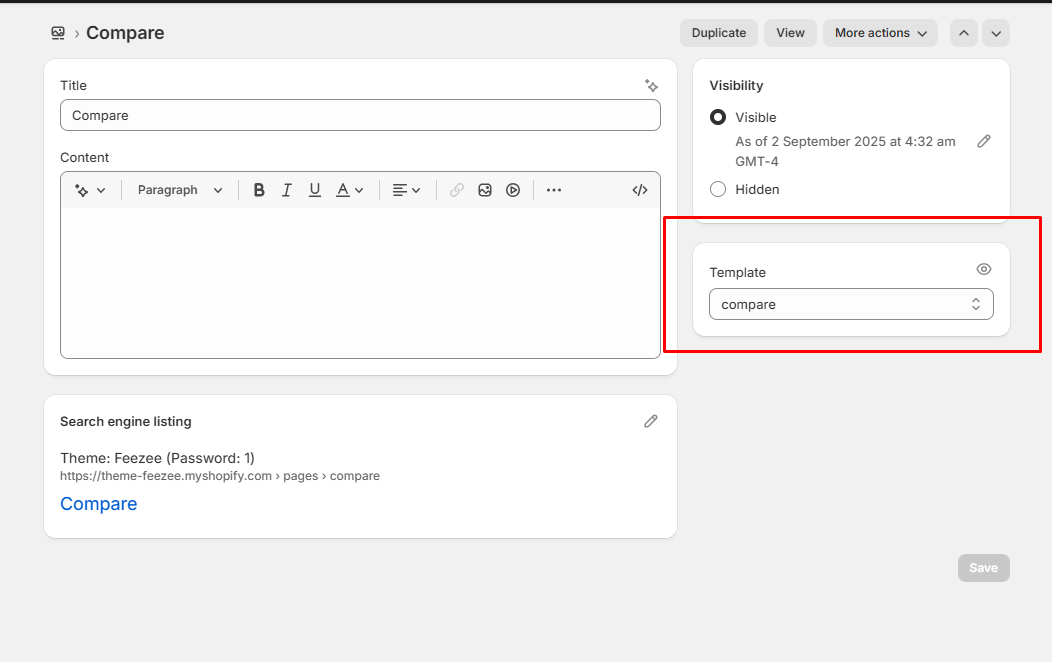Select the Visible radio option
1052x662 pixels.
tap(718, 117)
